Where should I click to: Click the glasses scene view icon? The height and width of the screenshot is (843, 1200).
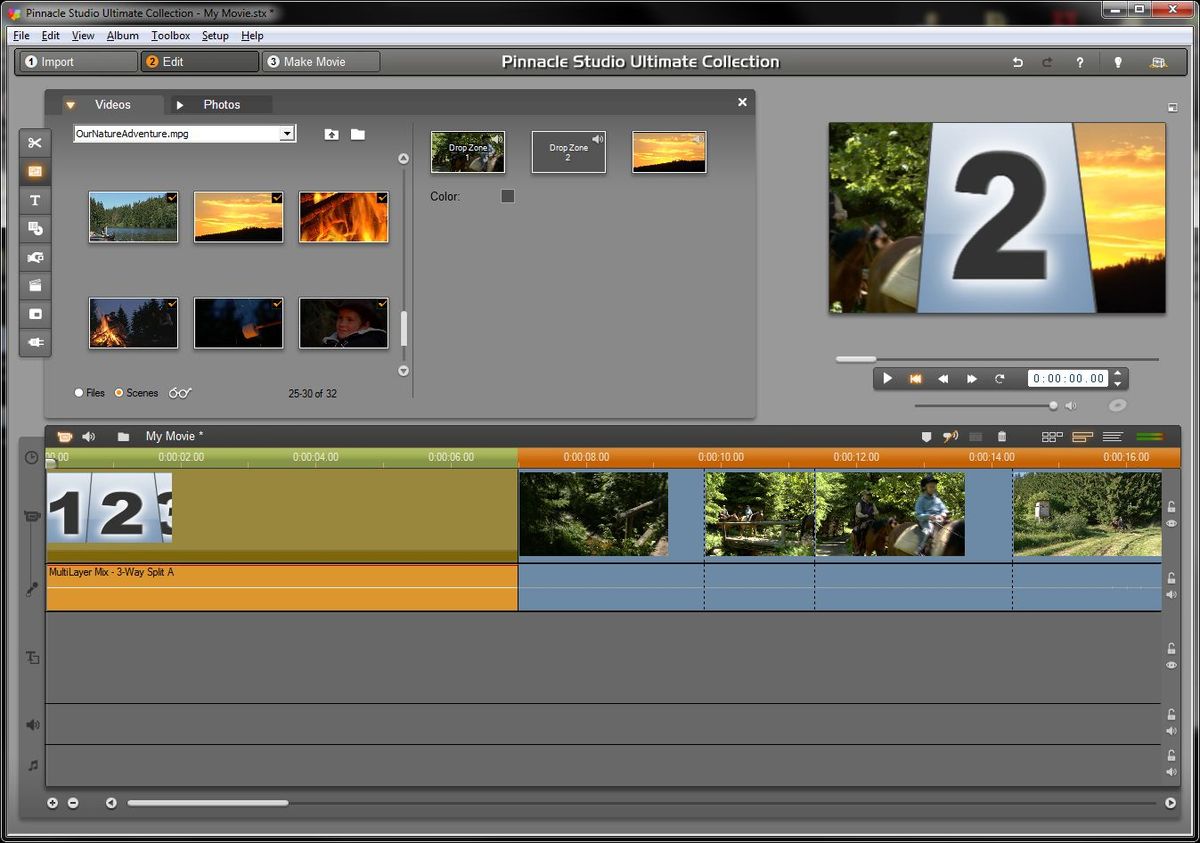(x=180, y=393)
